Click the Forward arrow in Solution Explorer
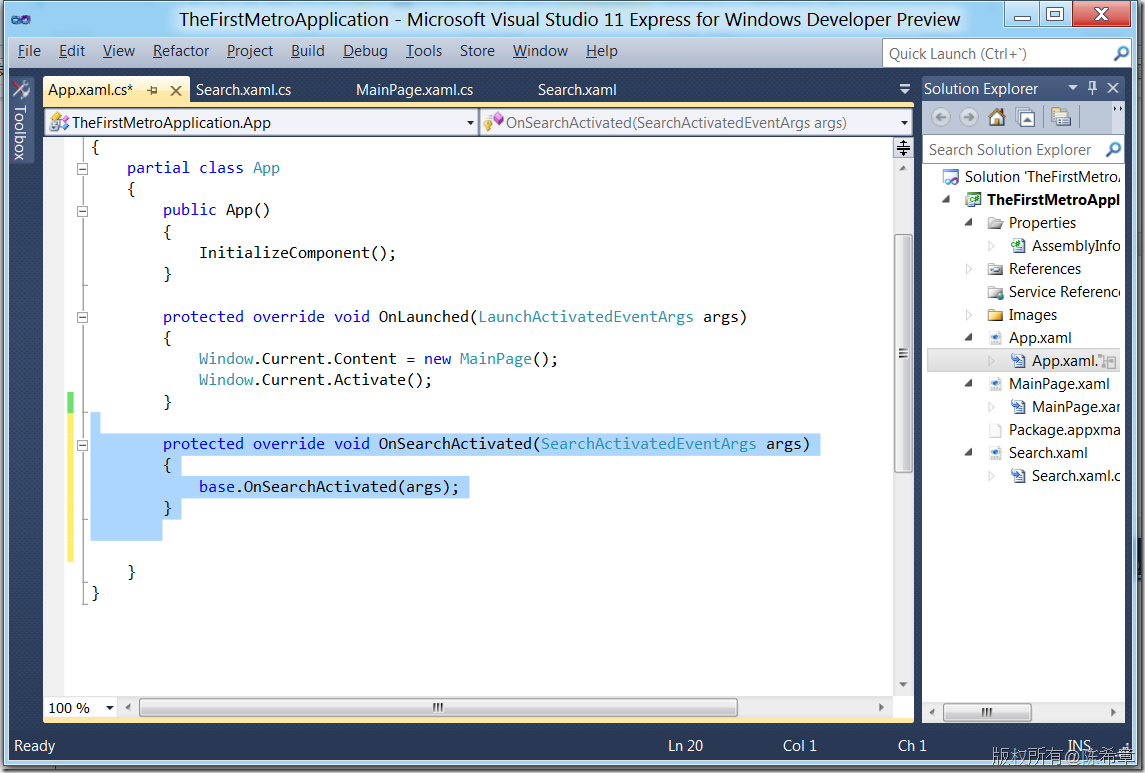The height and width of the screenshot is (773, 1145). [968, 118]
